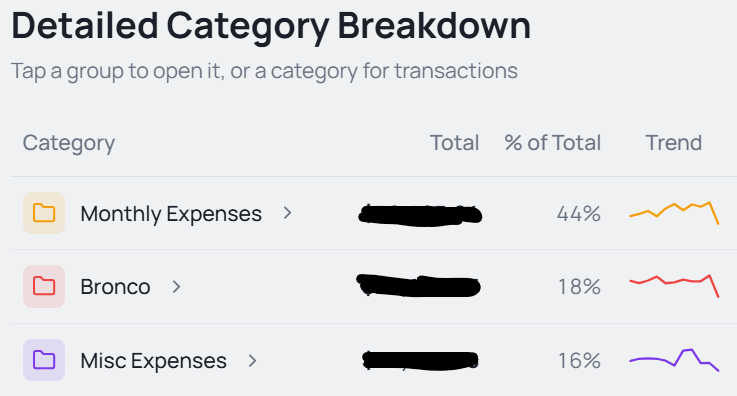The height and width of the screenshot is (396, 737).
Task: Sort by the % of Total header
Action: pos(552,142)
